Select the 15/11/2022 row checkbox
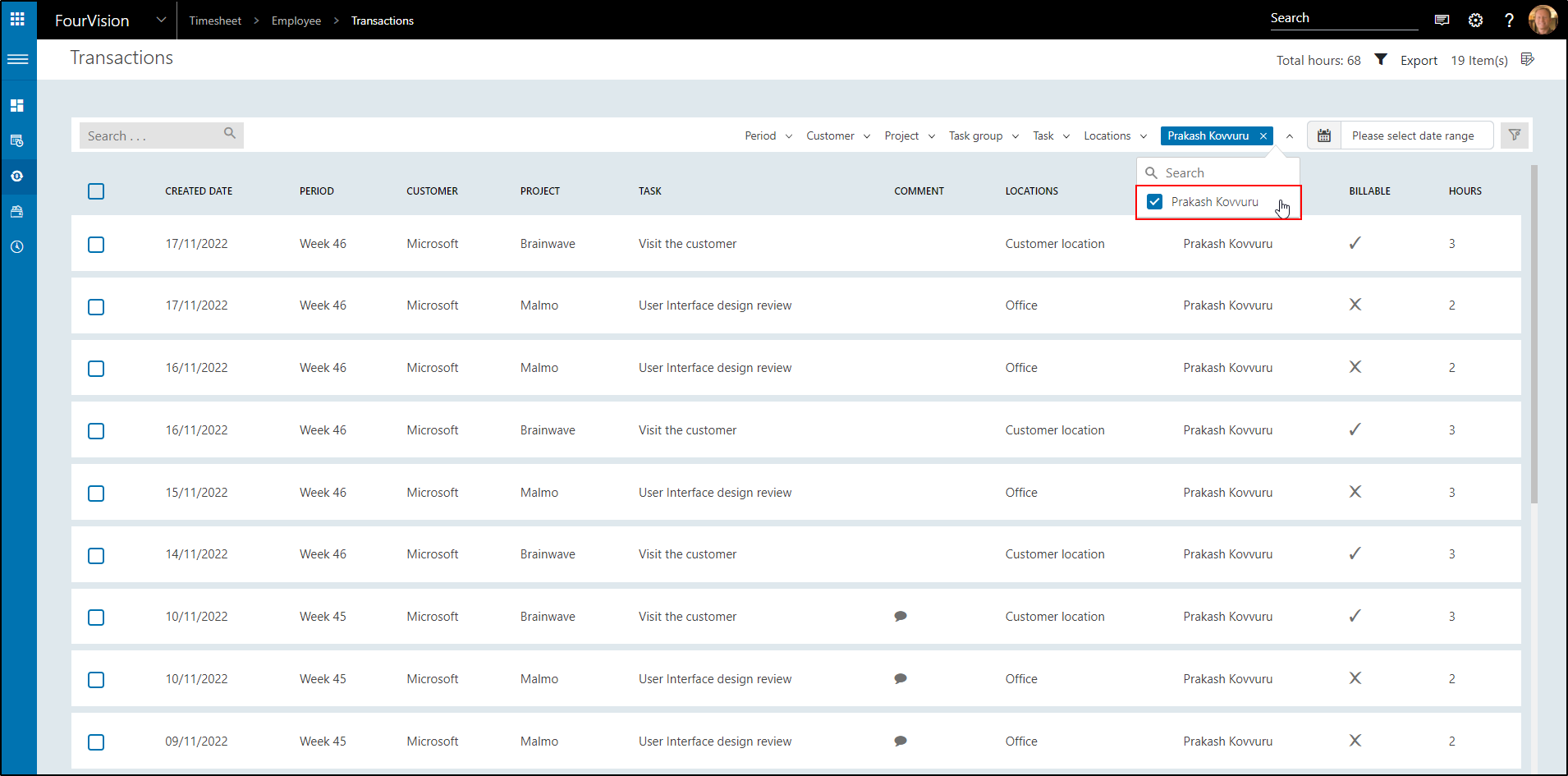The image size is (1568, 776). (x=96, y=494)
